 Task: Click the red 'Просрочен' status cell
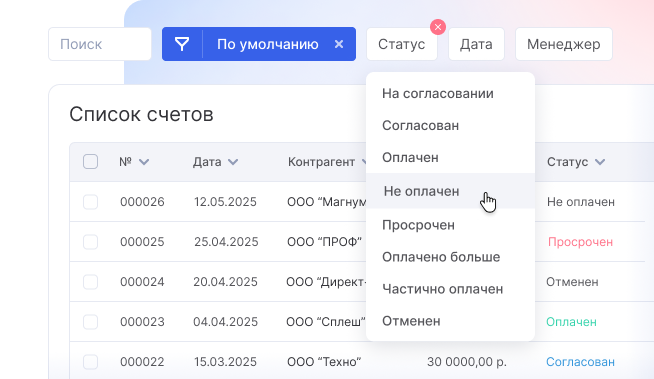click(580, 242)
